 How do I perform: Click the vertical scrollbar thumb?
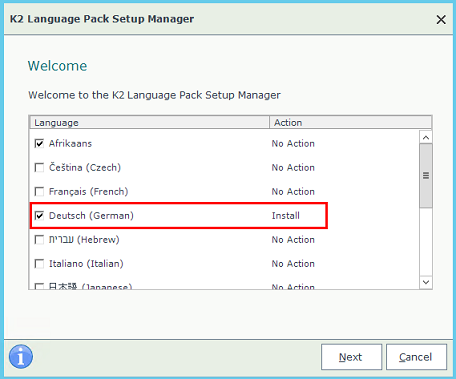click(x=426, y=176)
